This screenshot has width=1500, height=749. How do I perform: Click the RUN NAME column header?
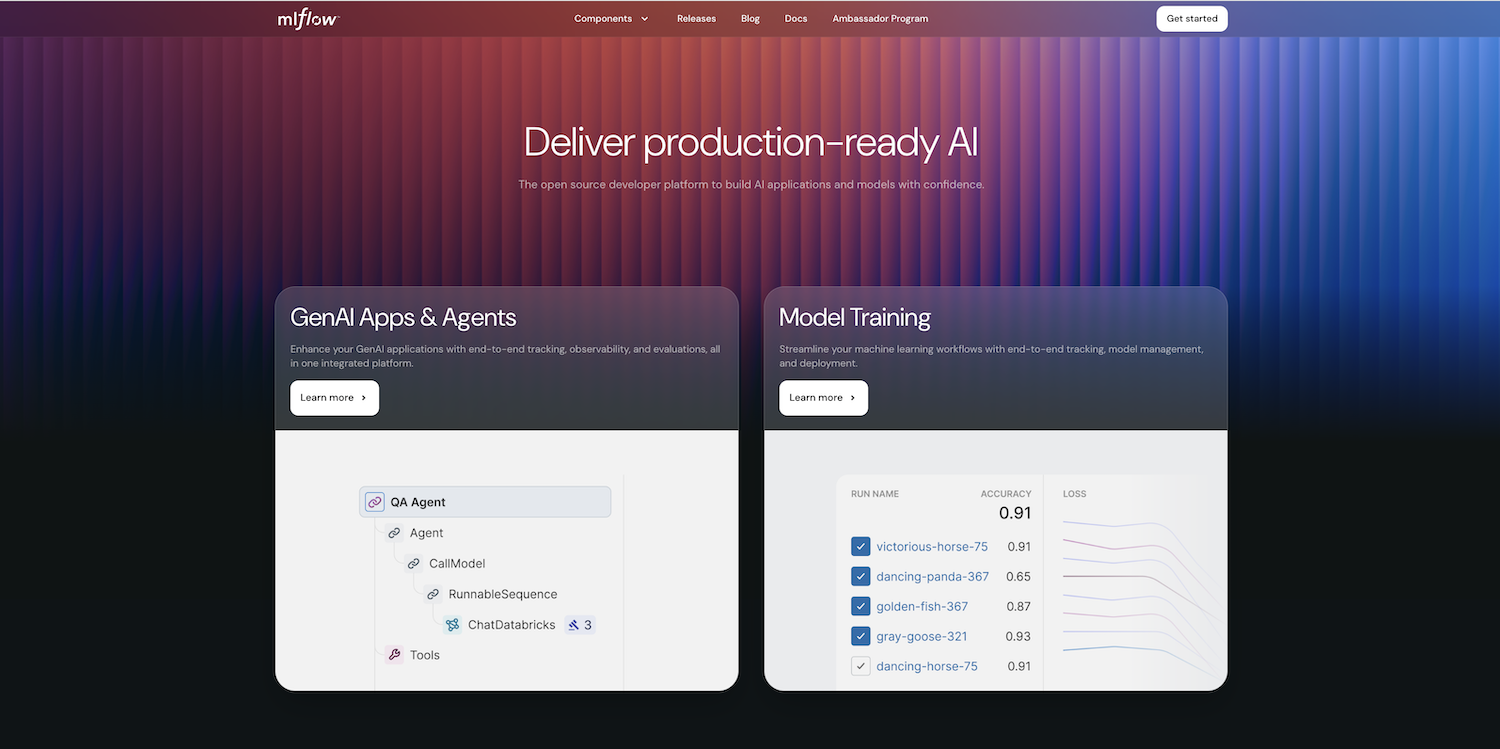(875, 494)
